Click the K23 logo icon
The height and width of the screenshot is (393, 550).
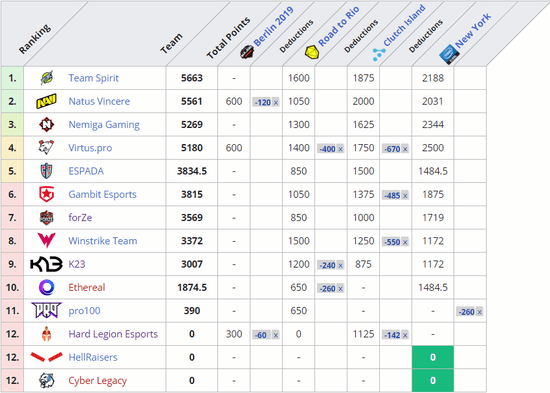tap(46, 264)
